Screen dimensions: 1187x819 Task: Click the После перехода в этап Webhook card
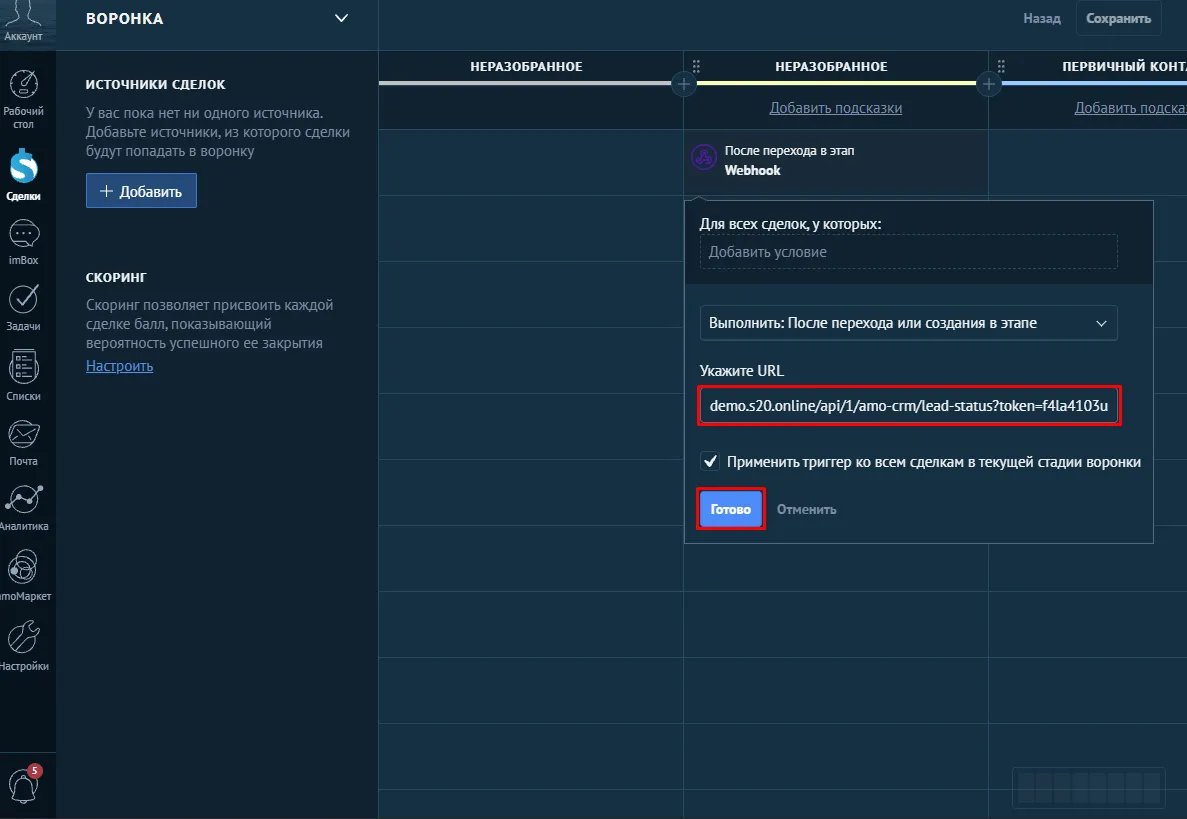pos(836,160)
